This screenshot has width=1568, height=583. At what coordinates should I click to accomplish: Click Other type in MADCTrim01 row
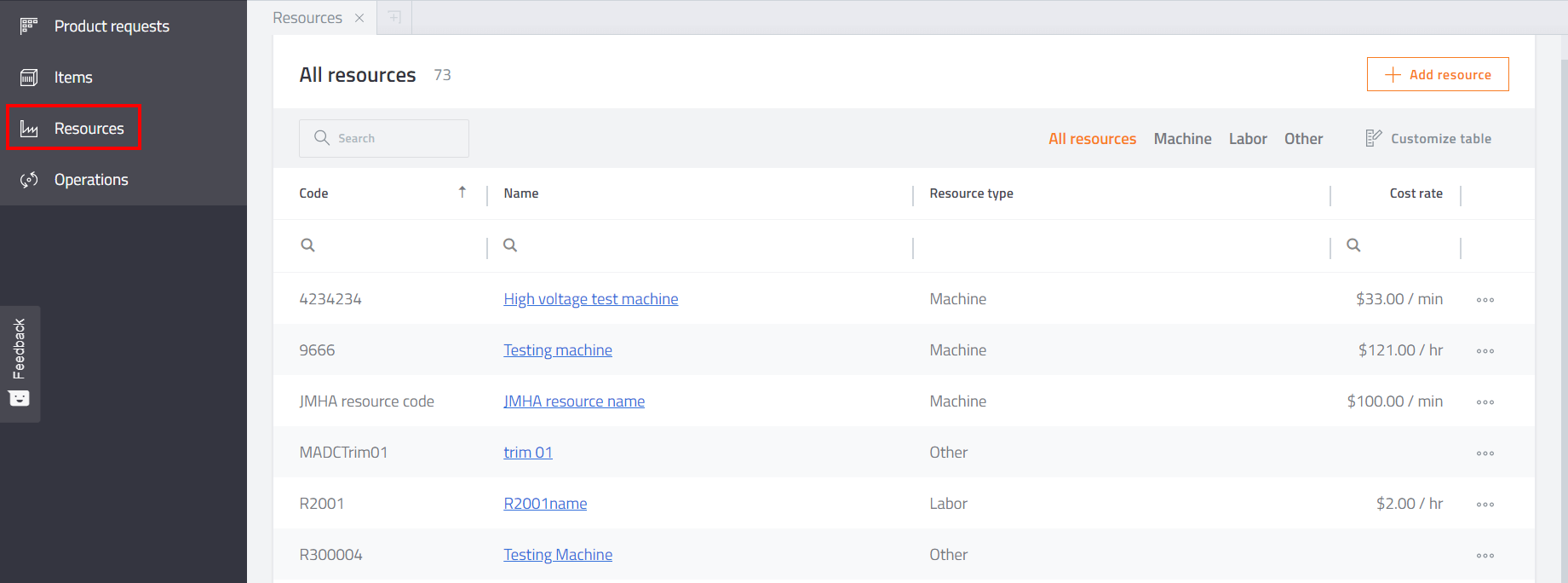pos(948,453)
